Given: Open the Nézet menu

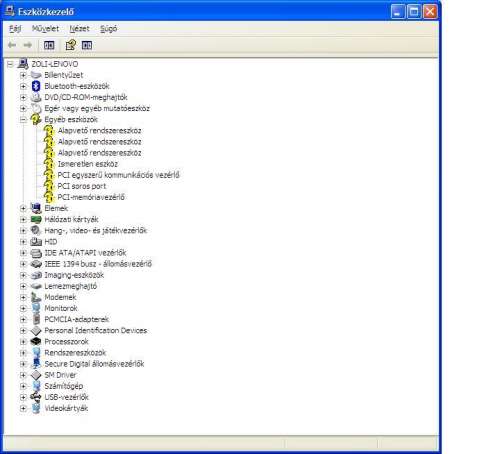Looking at the screenshot, I should 79,29.
